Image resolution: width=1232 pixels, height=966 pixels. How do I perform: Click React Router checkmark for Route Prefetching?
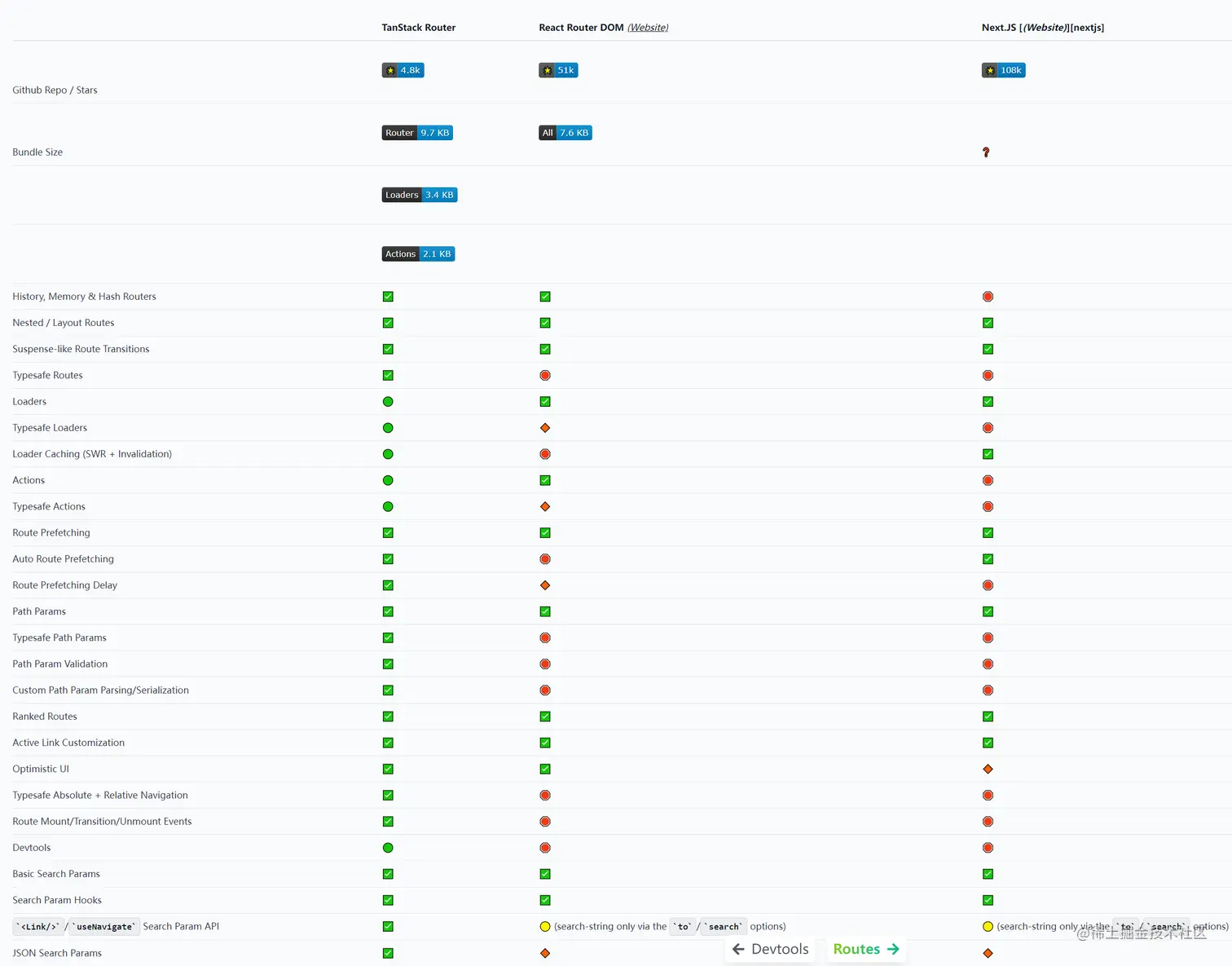pyautogui.click(x=545, y=533)
